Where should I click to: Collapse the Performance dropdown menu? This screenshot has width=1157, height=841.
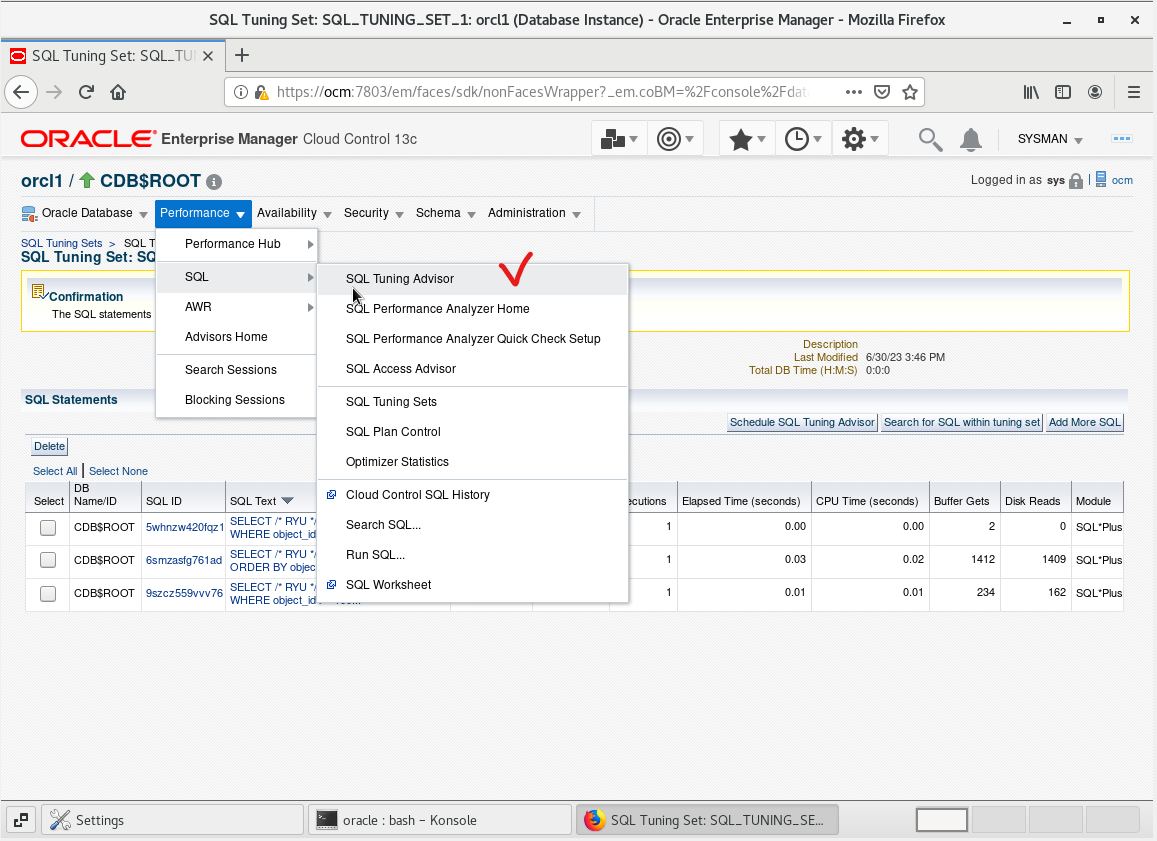[203, 213]
